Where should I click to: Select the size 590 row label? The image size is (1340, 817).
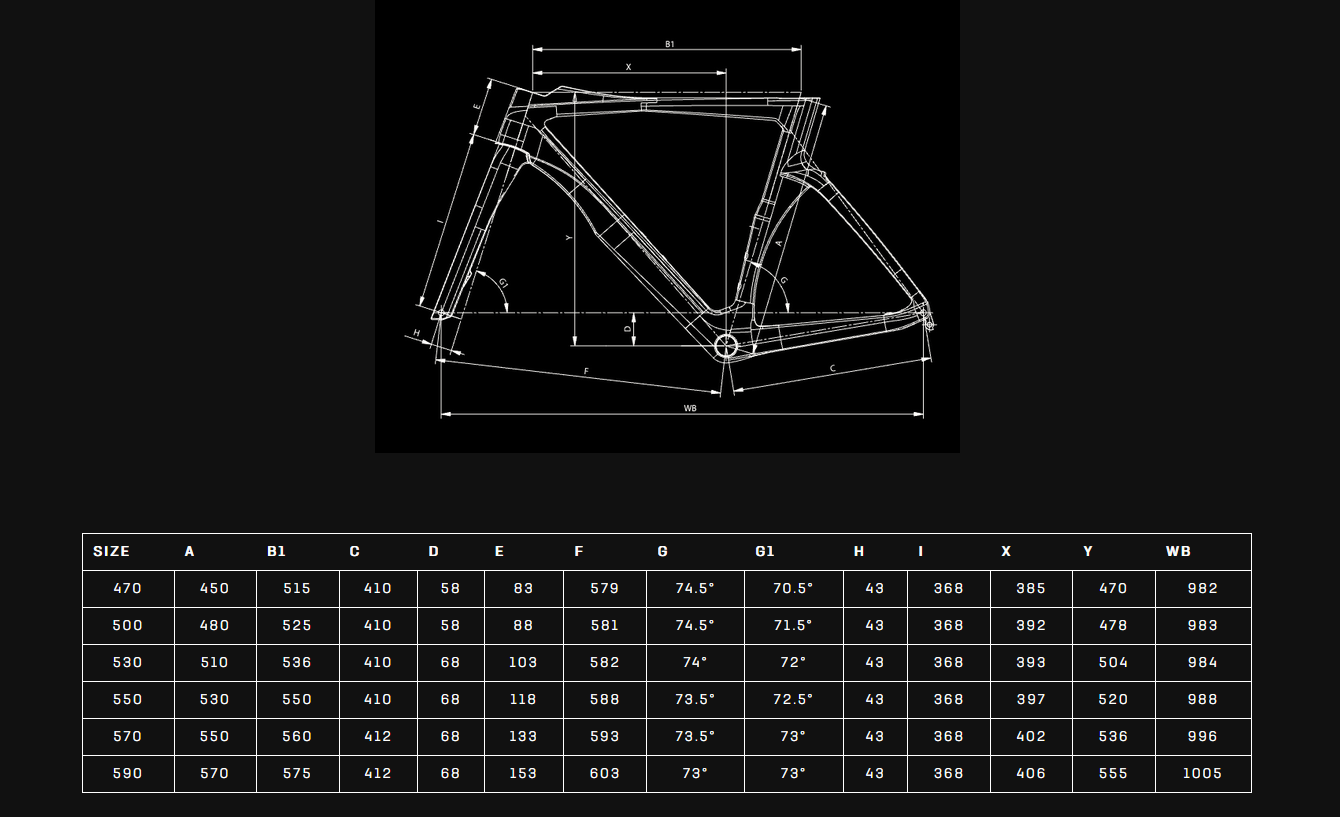[x=128, y=773]
